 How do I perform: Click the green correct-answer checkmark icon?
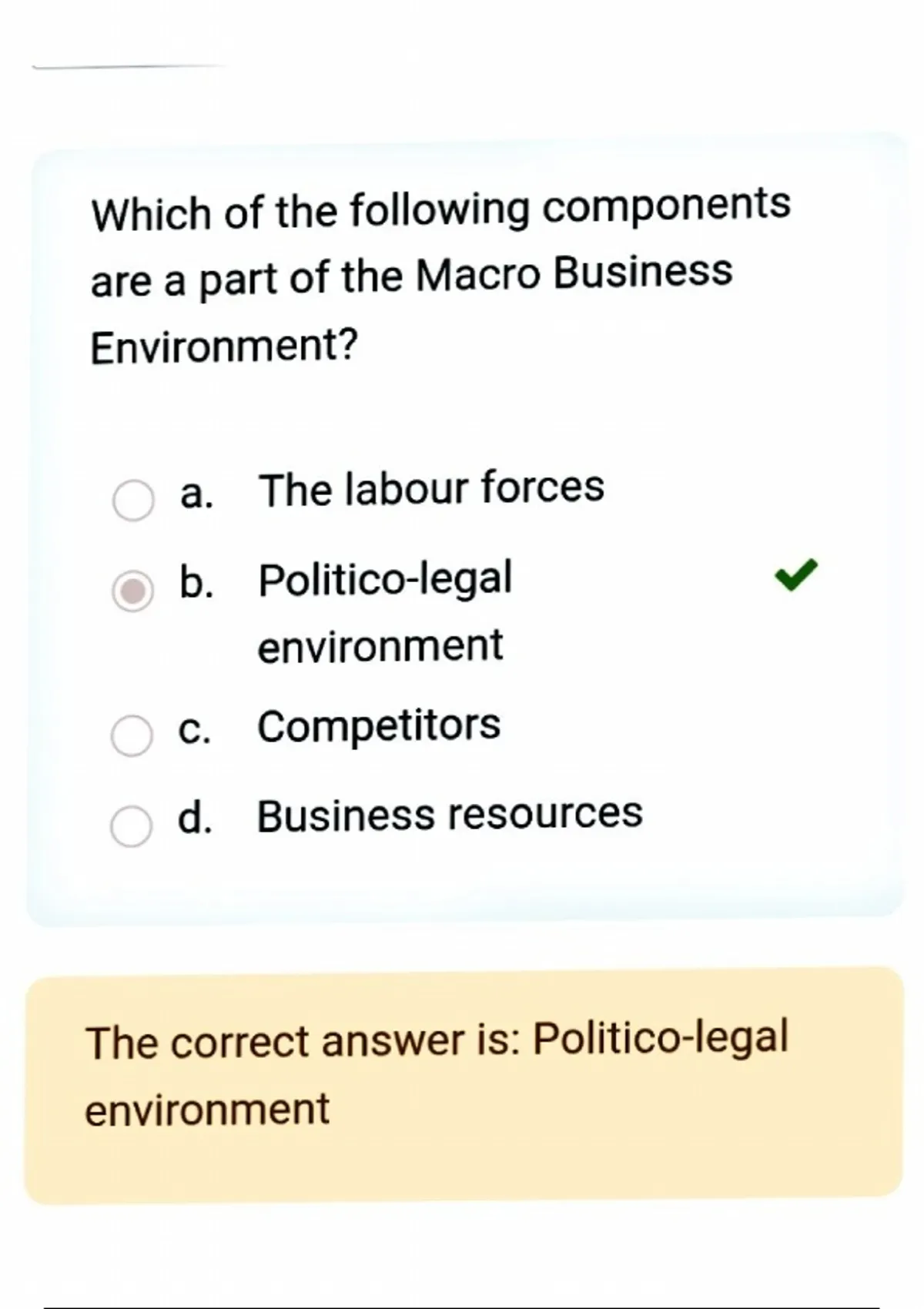[x=796, y=574]
